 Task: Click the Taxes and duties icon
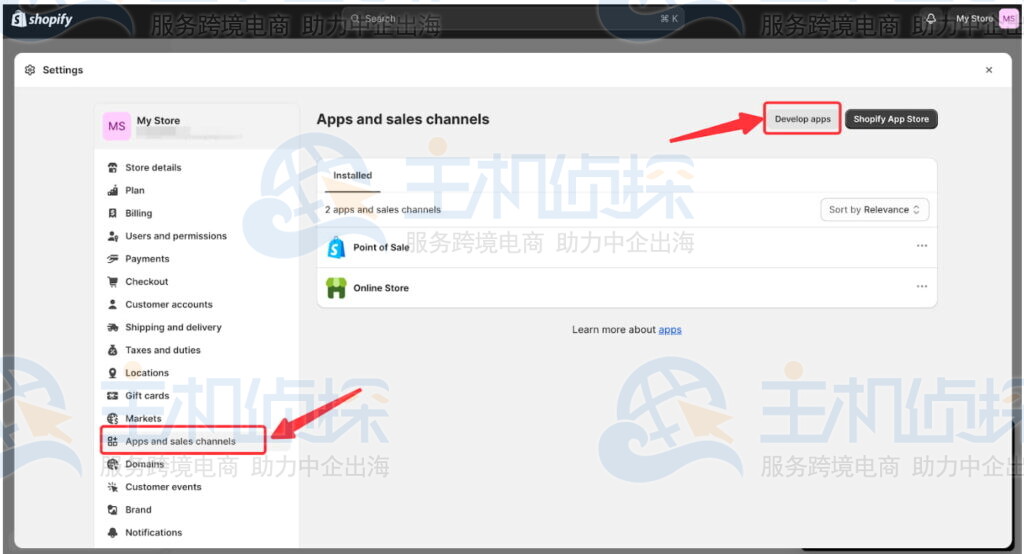112,350
